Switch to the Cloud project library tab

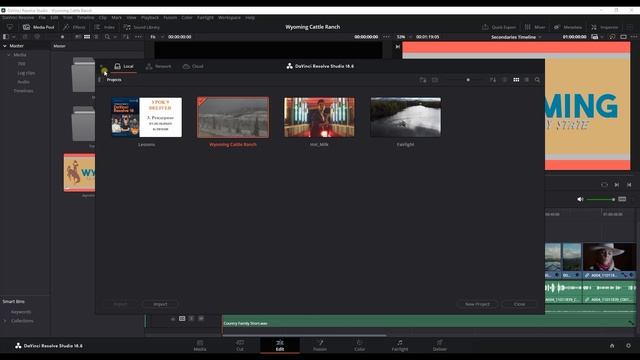coord(193,66)
